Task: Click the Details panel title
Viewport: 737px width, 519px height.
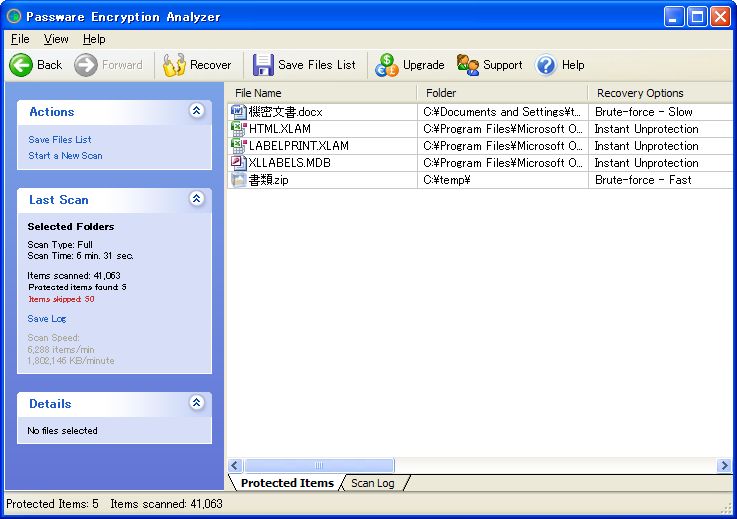Action: [x=50, y=404]
